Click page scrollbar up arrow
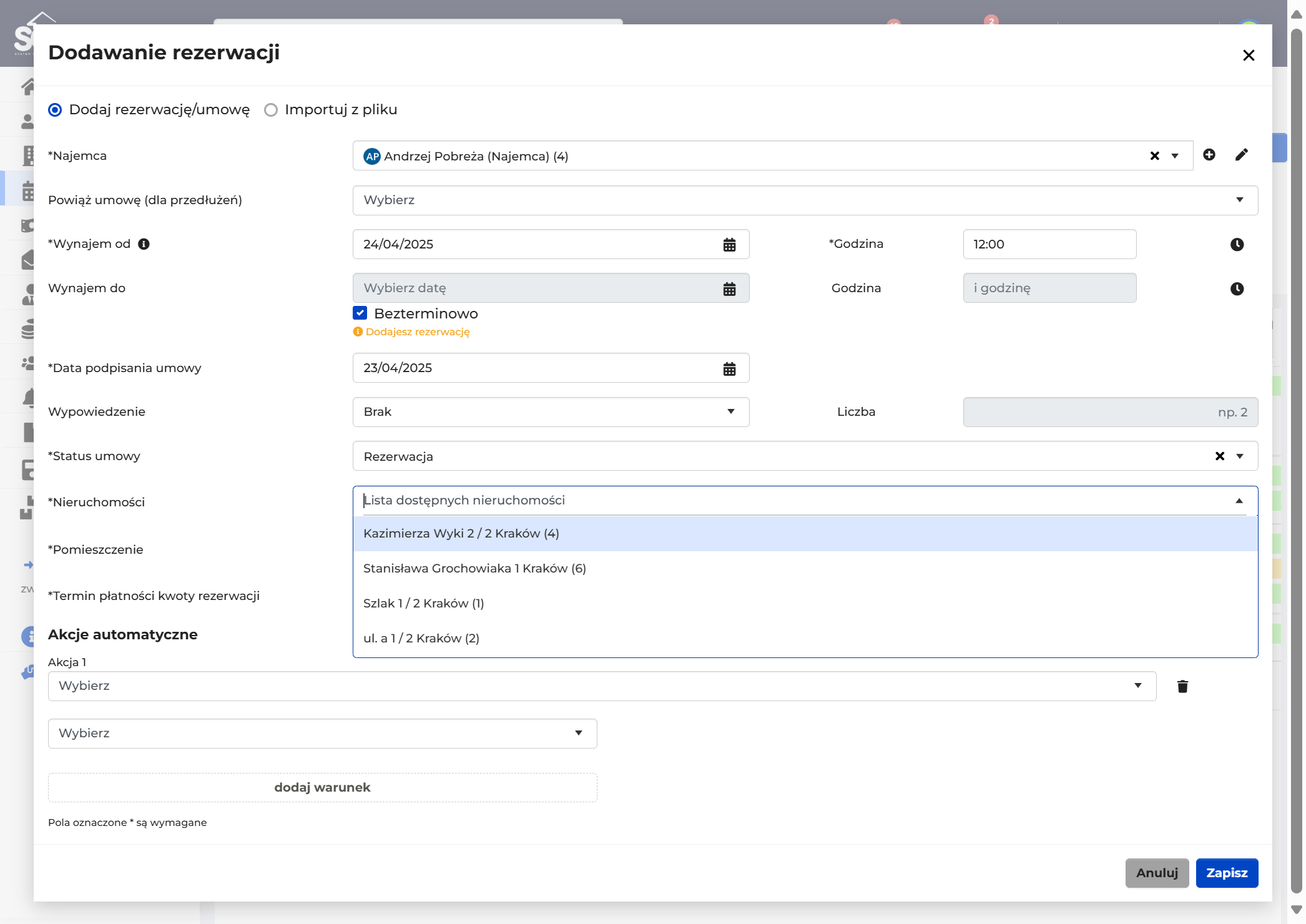 1296,15
